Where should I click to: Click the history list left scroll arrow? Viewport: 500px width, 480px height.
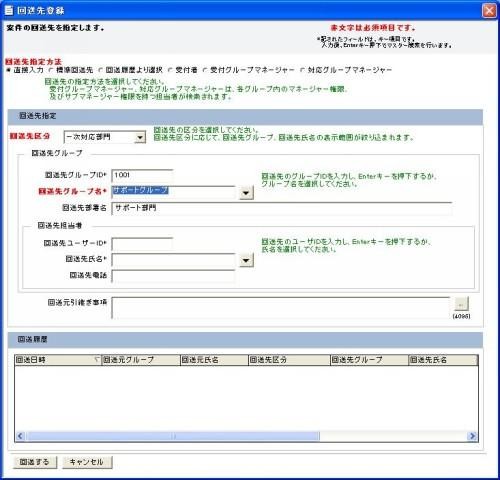[x=20, y=436]
